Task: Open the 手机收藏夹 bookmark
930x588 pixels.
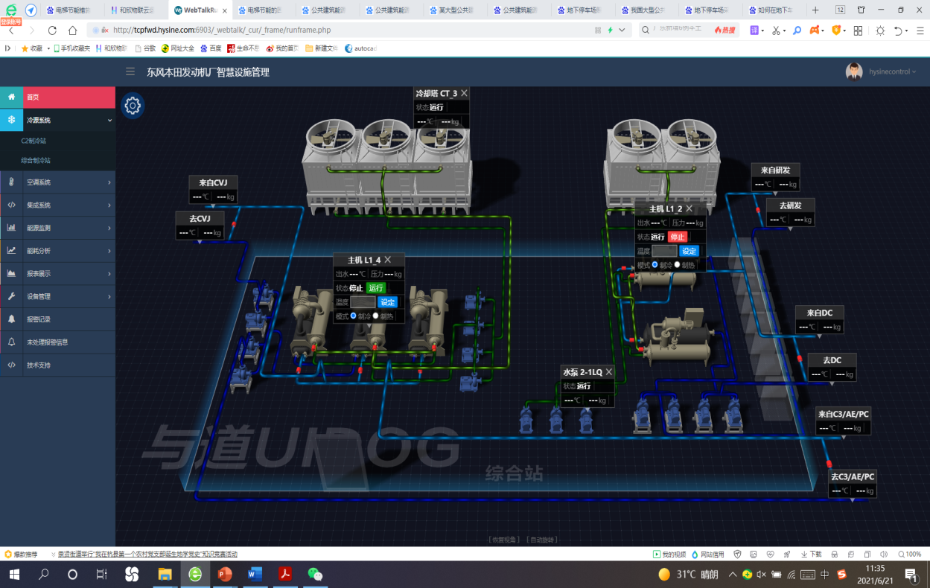Action: pos(71,49)
